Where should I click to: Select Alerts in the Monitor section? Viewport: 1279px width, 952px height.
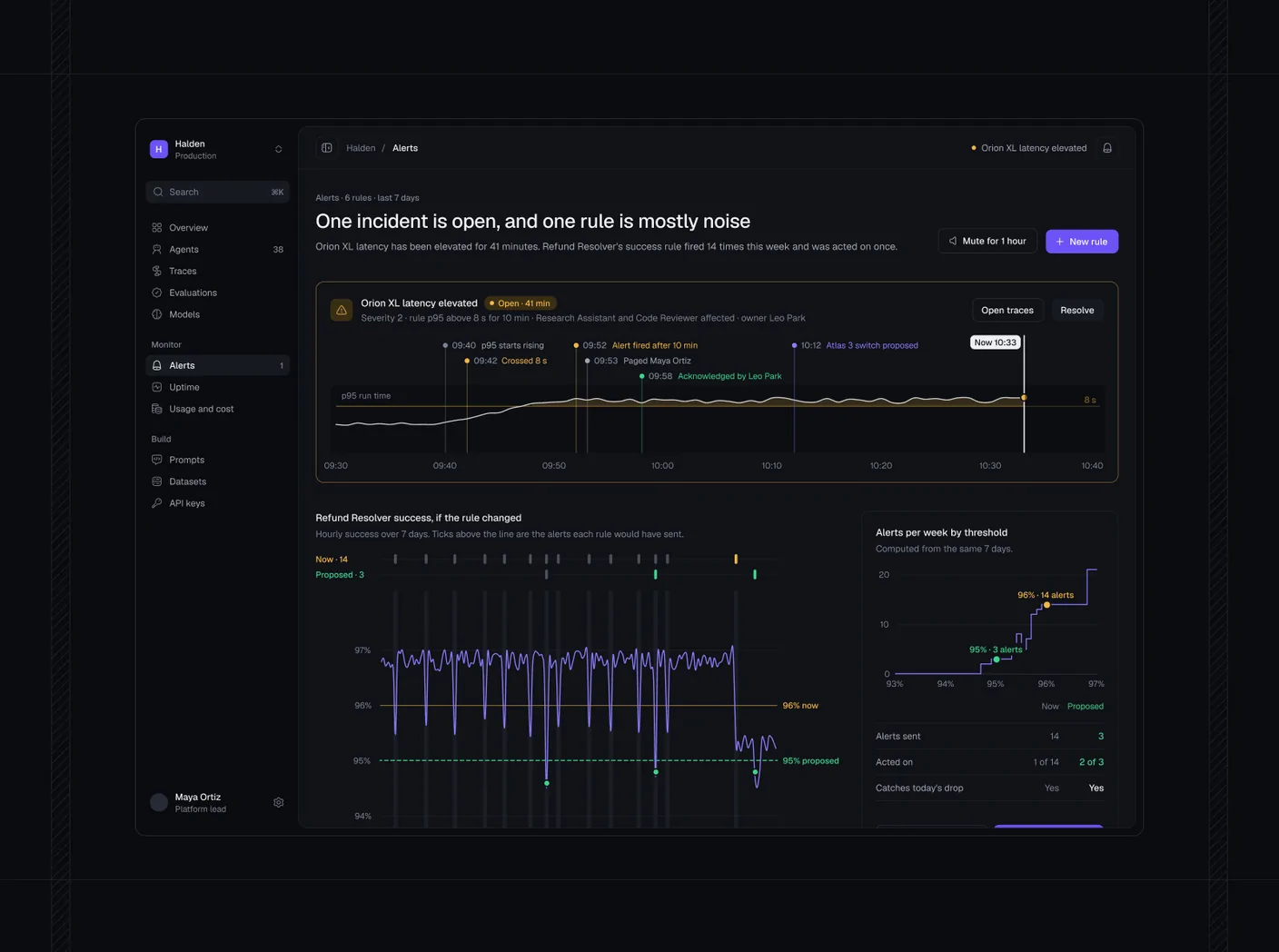tap(217, 366)
